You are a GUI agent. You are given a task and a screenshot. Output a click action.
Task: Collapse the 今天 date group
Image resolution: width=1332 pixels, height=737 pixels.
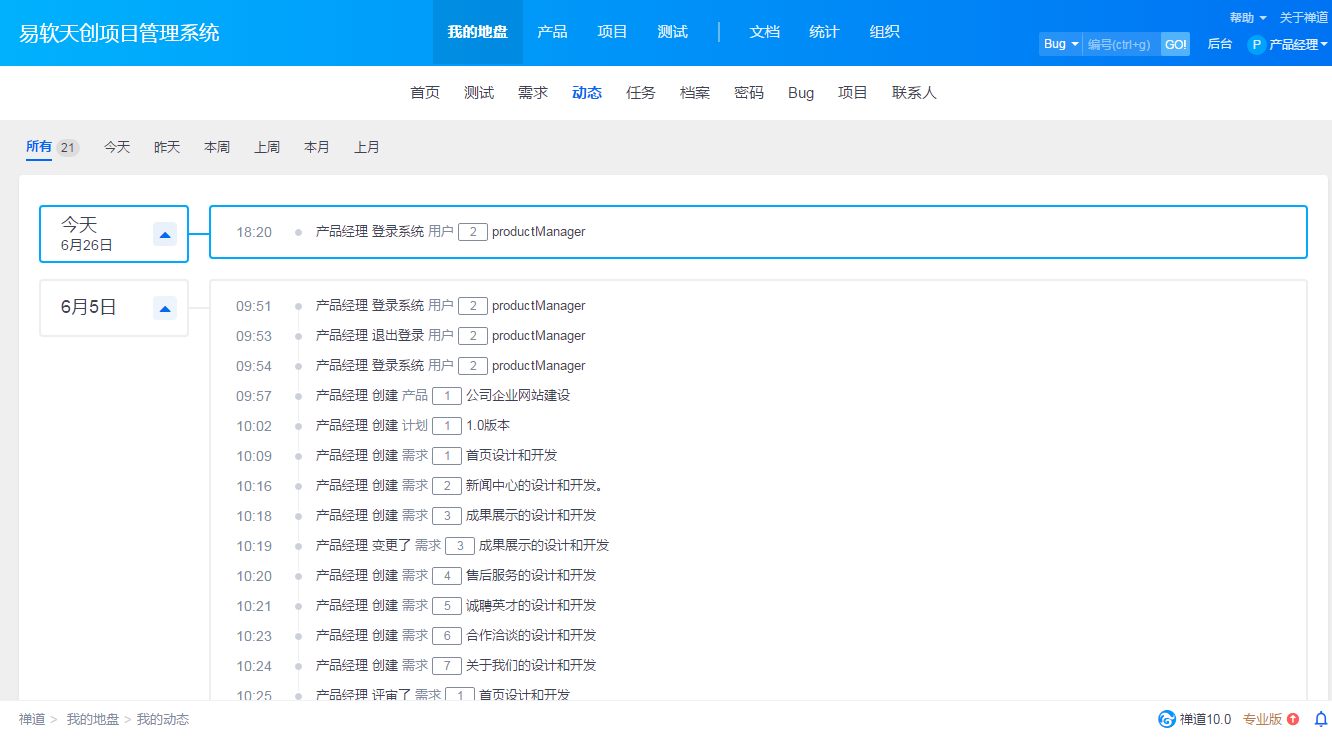pyautogui.click(x=165, y=234)
